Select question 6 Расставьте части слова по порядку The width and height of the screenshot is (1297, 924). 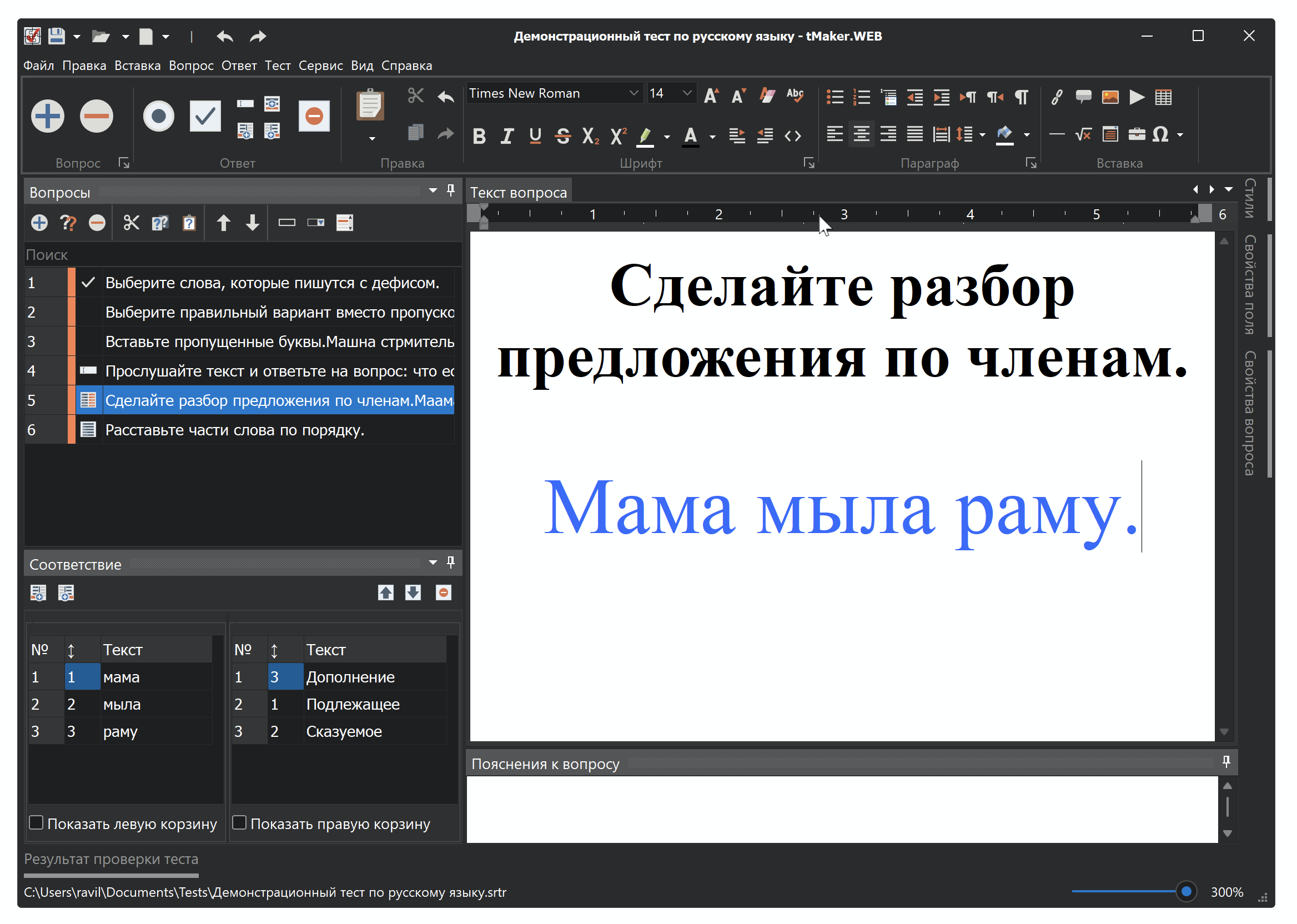[x=240, y=430]
